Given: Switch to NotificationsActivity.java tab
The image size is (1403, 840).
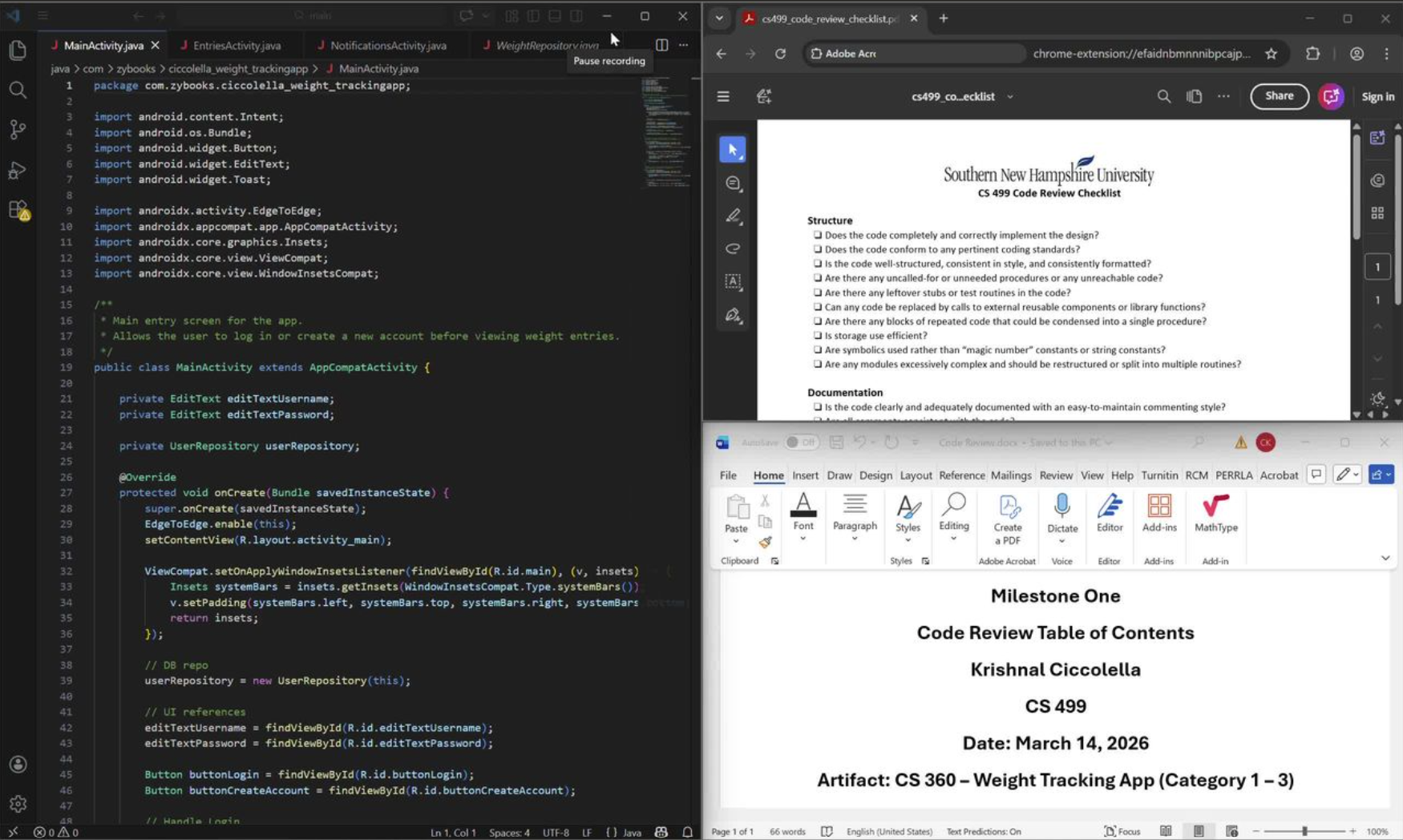Looking at the screenshot, I should (388, 46).
